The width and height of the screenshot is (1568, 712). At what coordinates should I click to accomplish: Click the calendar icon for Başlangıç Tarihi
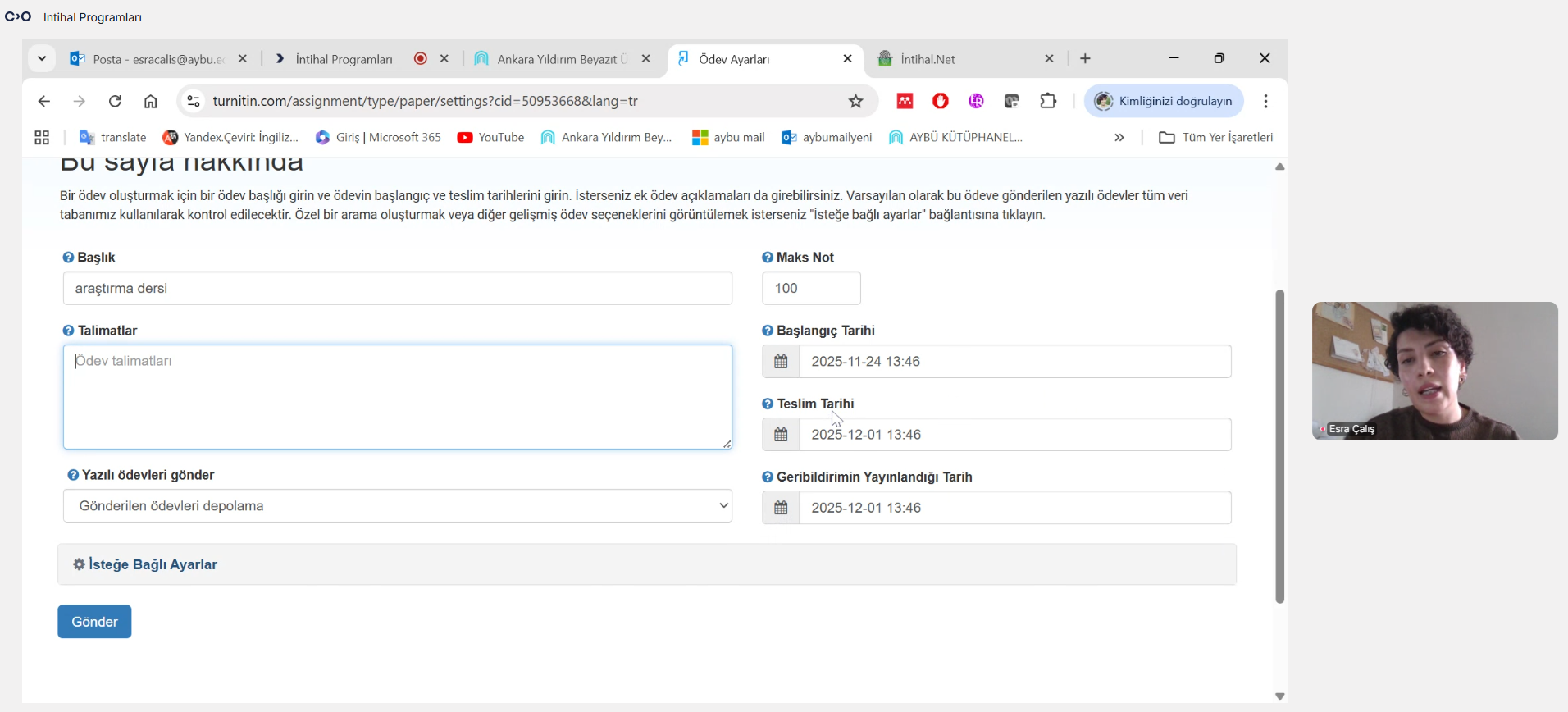pyautogui.click(x=781, y=362)
